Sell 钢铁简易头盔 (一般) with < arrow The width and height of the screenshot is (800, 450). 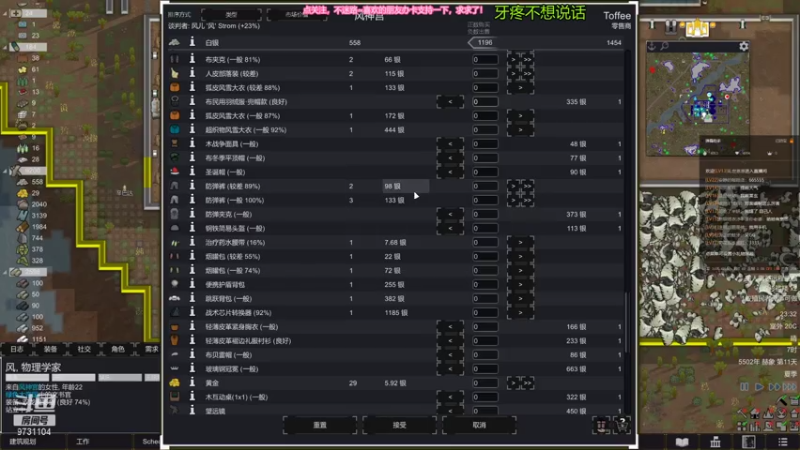(x=450, y=228)
